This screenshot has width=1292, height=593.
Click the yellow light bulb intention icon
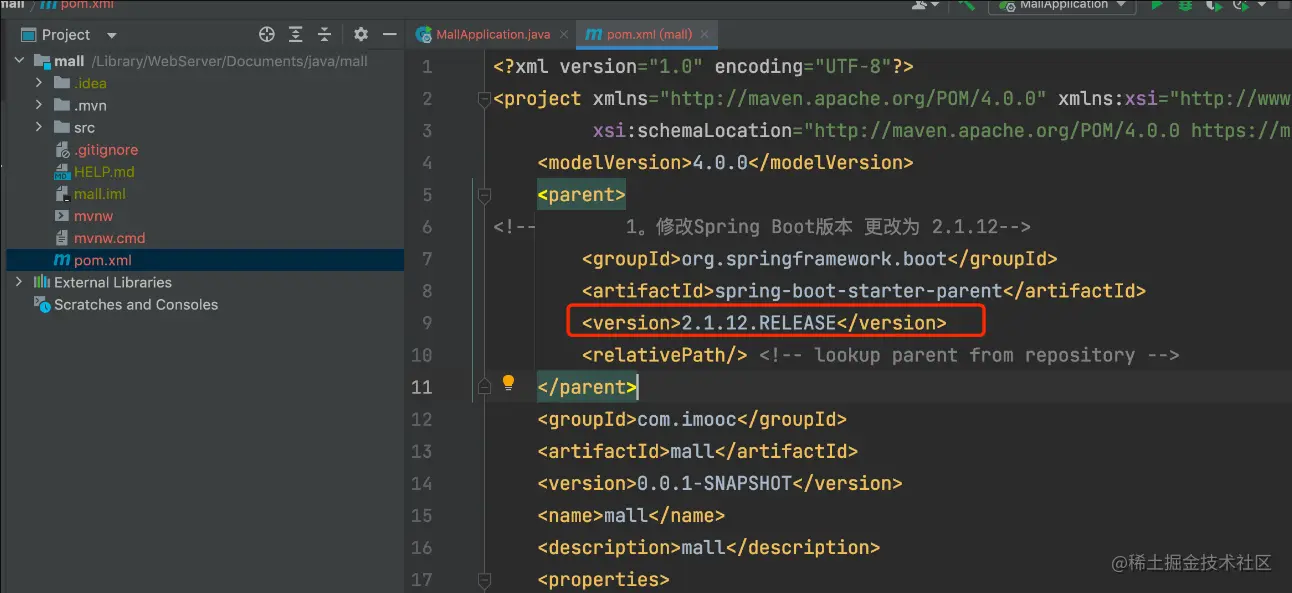coord(508,383)
